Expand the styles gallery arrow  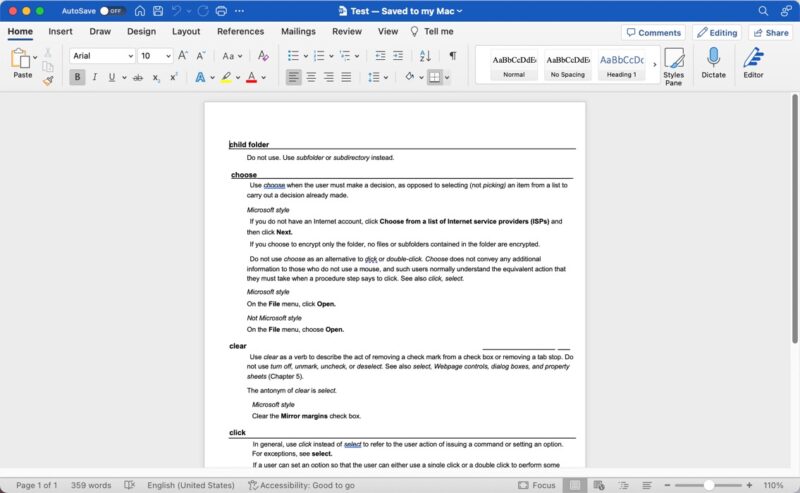[655, 64]
